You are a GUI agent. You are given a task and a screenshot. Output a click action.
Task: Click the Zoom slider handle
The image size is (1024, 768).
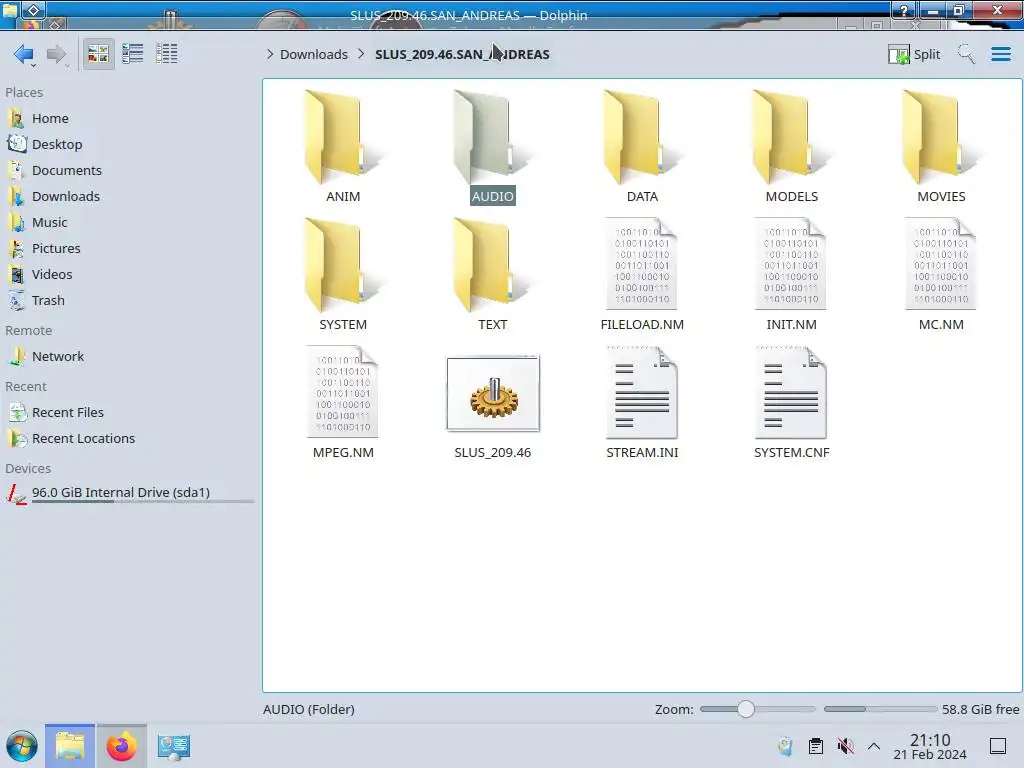point(745,709)
